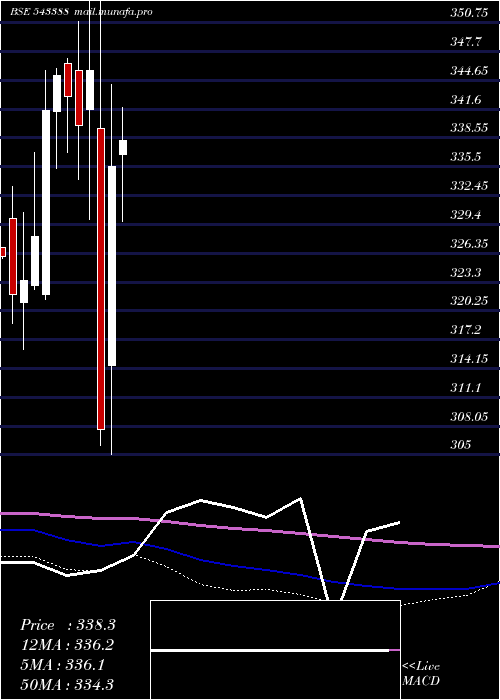Image resolution: width=500 pixels, height=700 pixels.
Task: Click the 12MA : 336.2 readout
Action: pos(67,645)
